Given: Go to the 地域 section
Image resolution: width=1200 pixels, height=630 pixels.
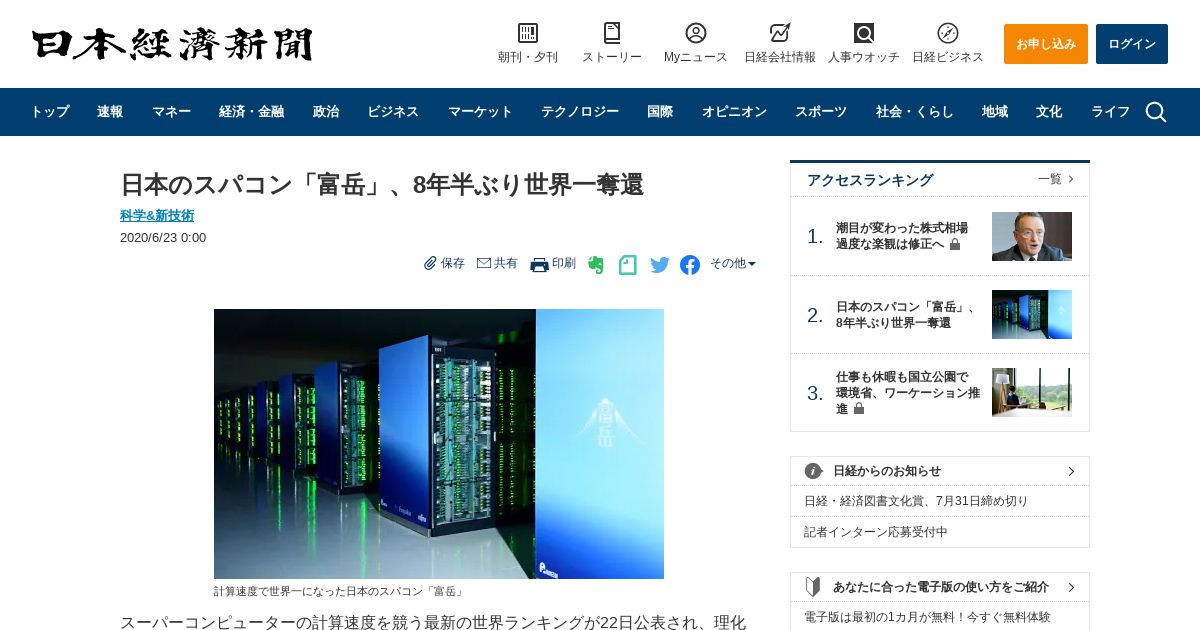Looking at the screenshot, I should (995, 112).
